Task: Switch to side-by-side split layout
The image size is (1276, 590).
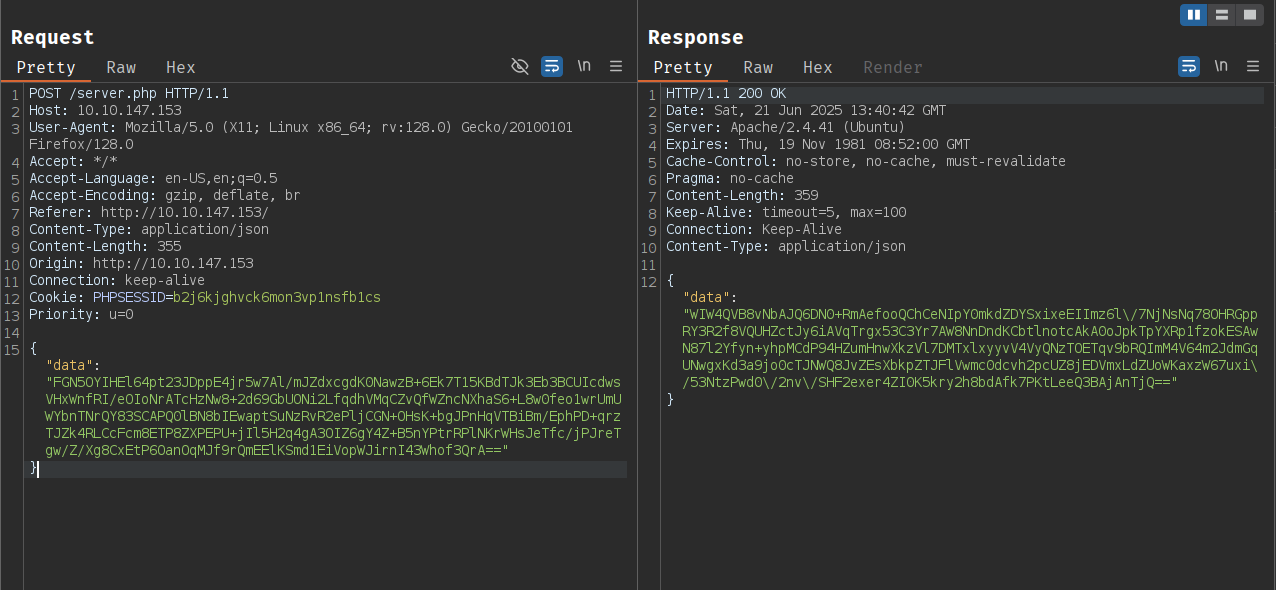Action: pyautogui.click(x=1193, y=14)
